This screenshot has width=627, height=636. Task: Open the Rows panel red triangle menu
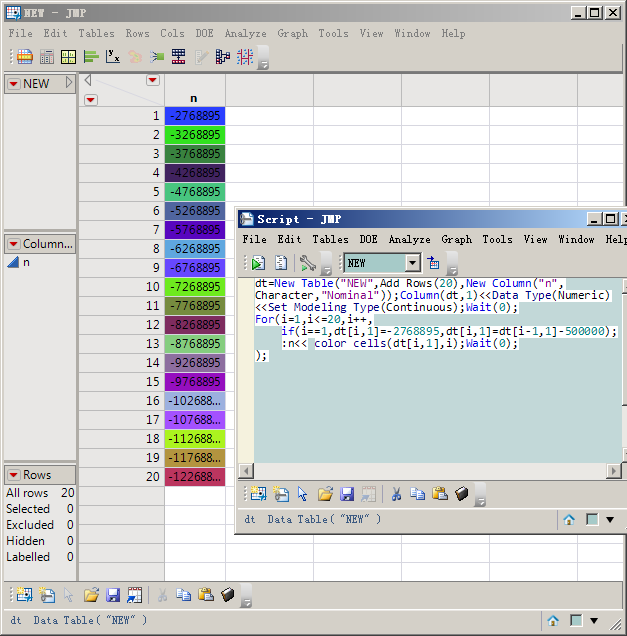pos(13,475)
